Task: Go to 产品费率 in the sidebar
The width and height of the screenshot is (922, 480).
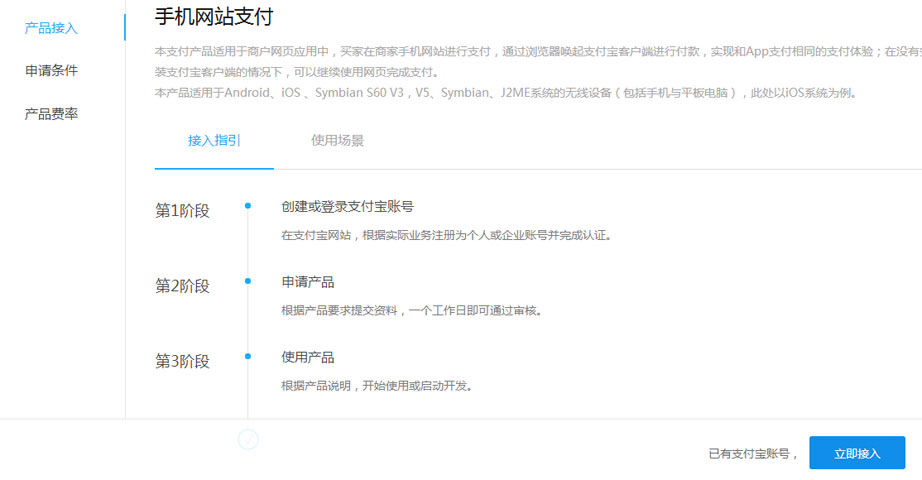Action: (x=51, y=114)
